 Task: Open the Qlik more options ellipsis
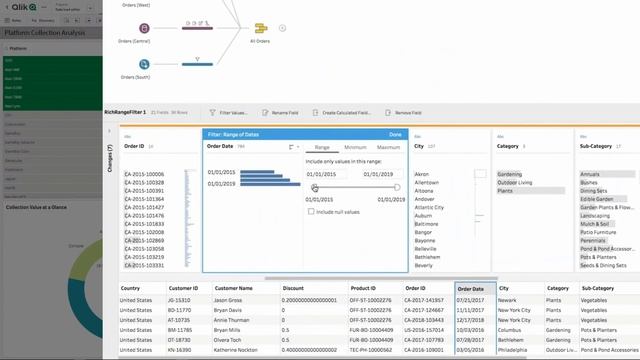[44, 7]
